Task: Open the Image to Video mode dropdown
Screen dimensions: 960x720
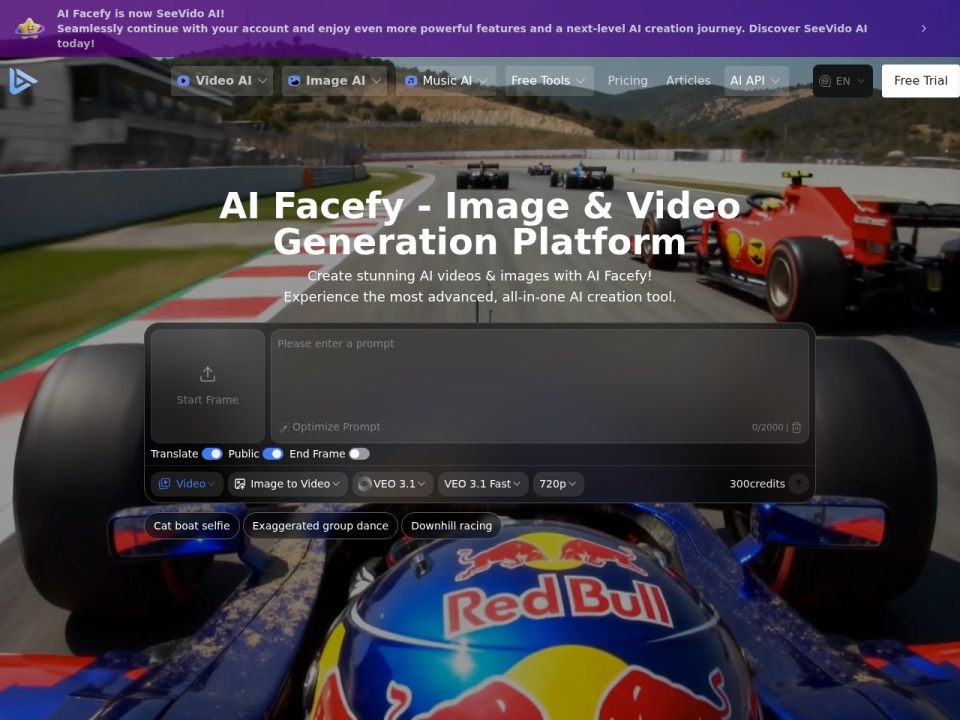Action: pyautogui.click(x=288, y=484)
